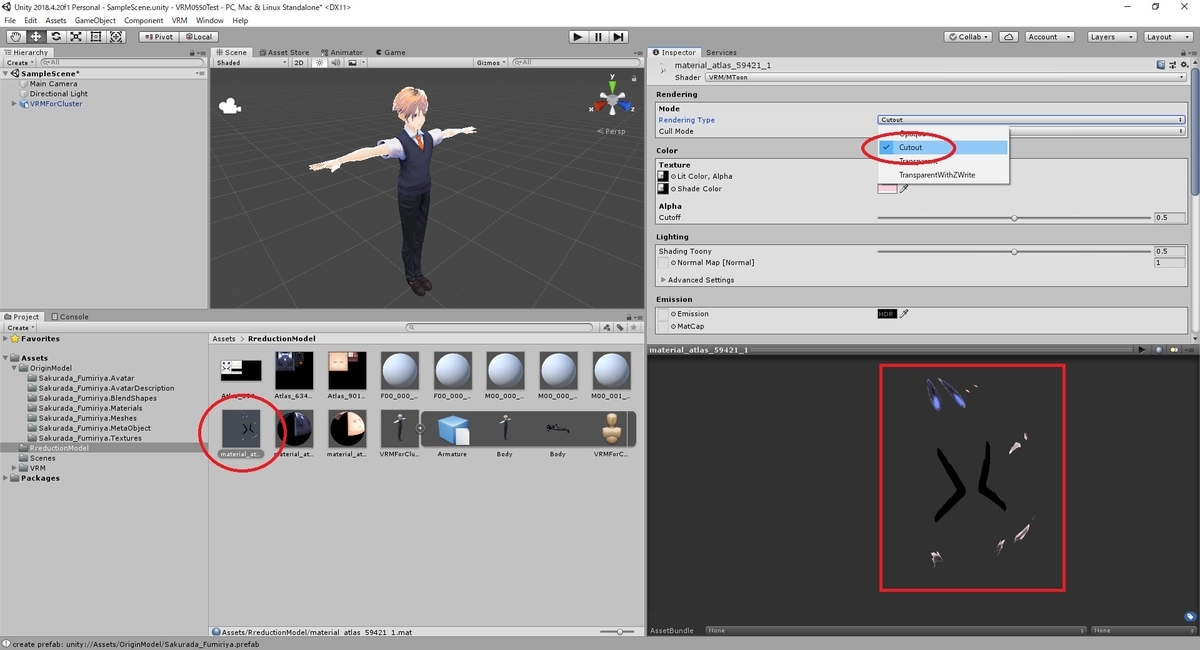
Task: Open the Account dropdown
Action: (1049, 37)
